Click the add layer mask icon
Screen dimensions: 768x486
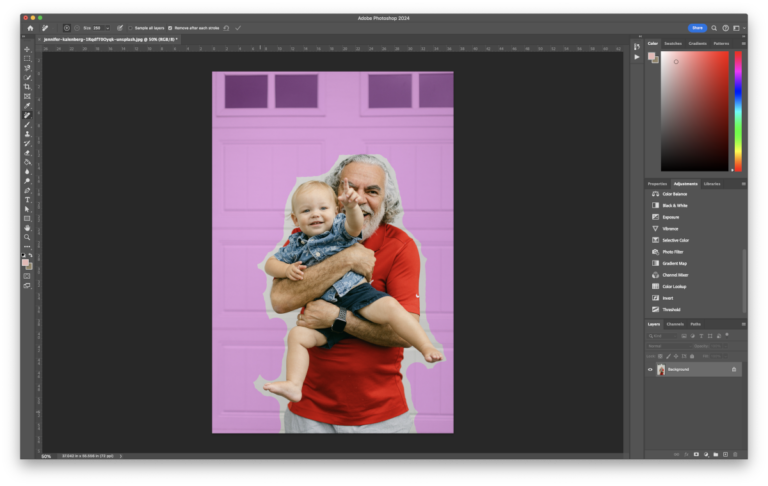tap(696, 454)
